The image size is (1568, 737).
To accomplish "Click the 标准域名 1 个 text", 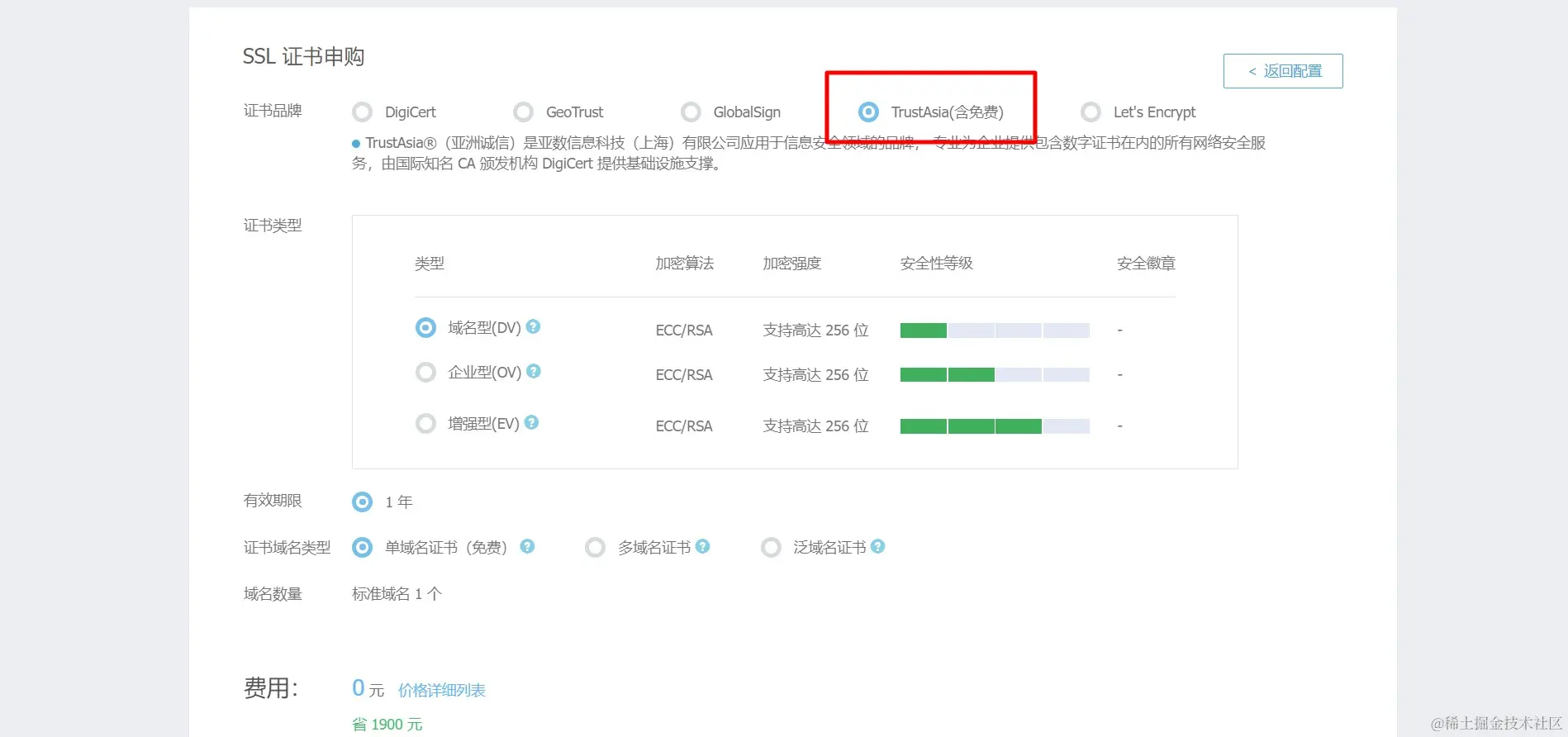I will point(397,594).
